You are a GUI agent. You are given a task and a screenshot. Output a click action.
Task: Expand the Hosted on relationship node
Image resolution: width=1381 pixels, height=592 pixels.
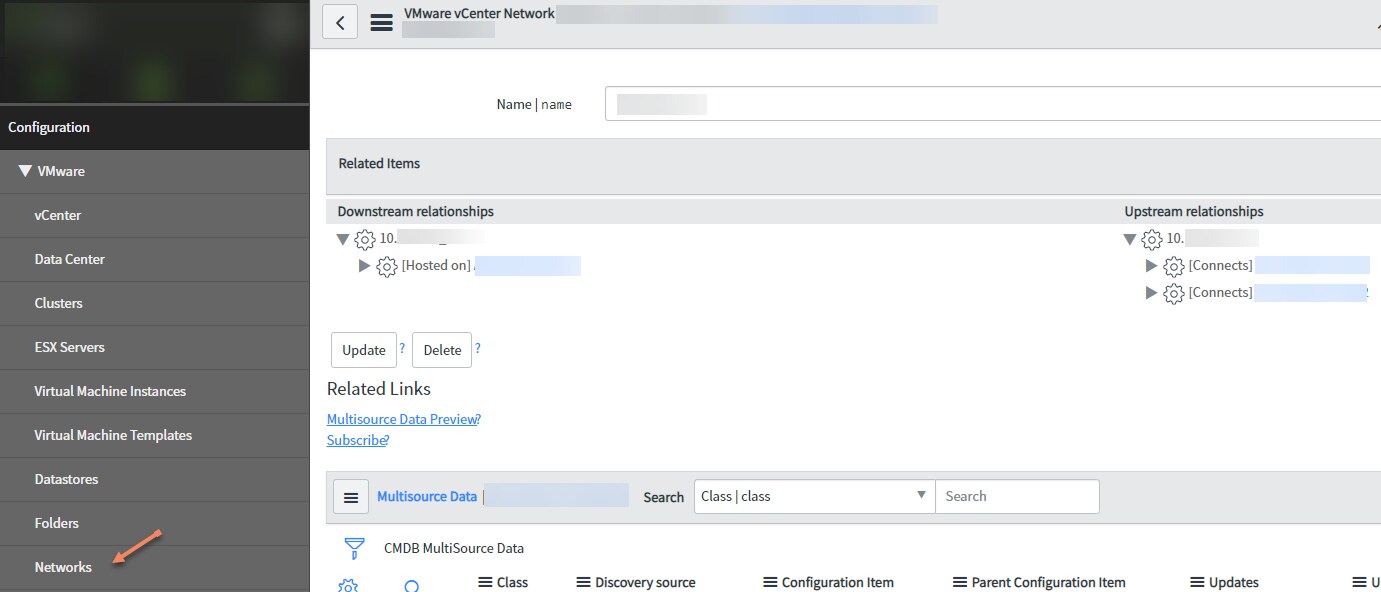[x=364, y=266]
